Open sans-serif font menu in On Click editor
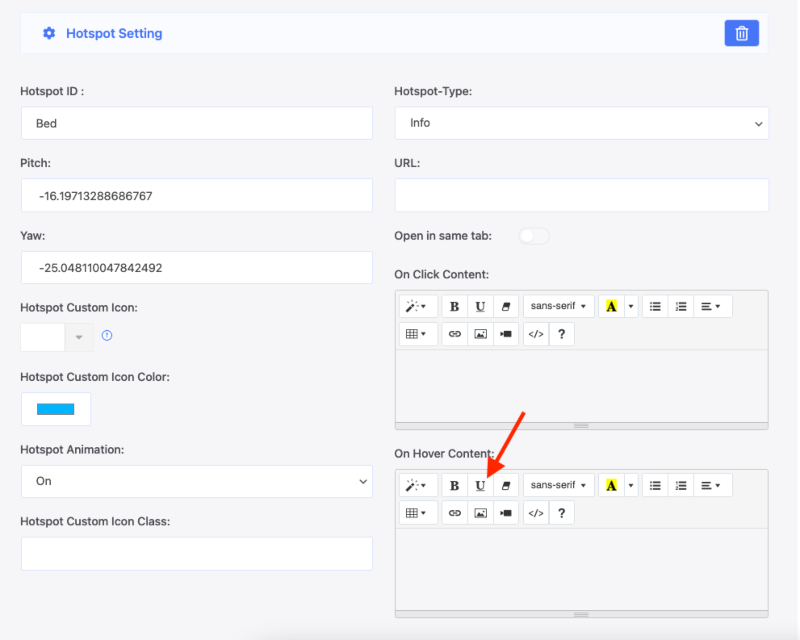The image size is (800, 640). 558,306
